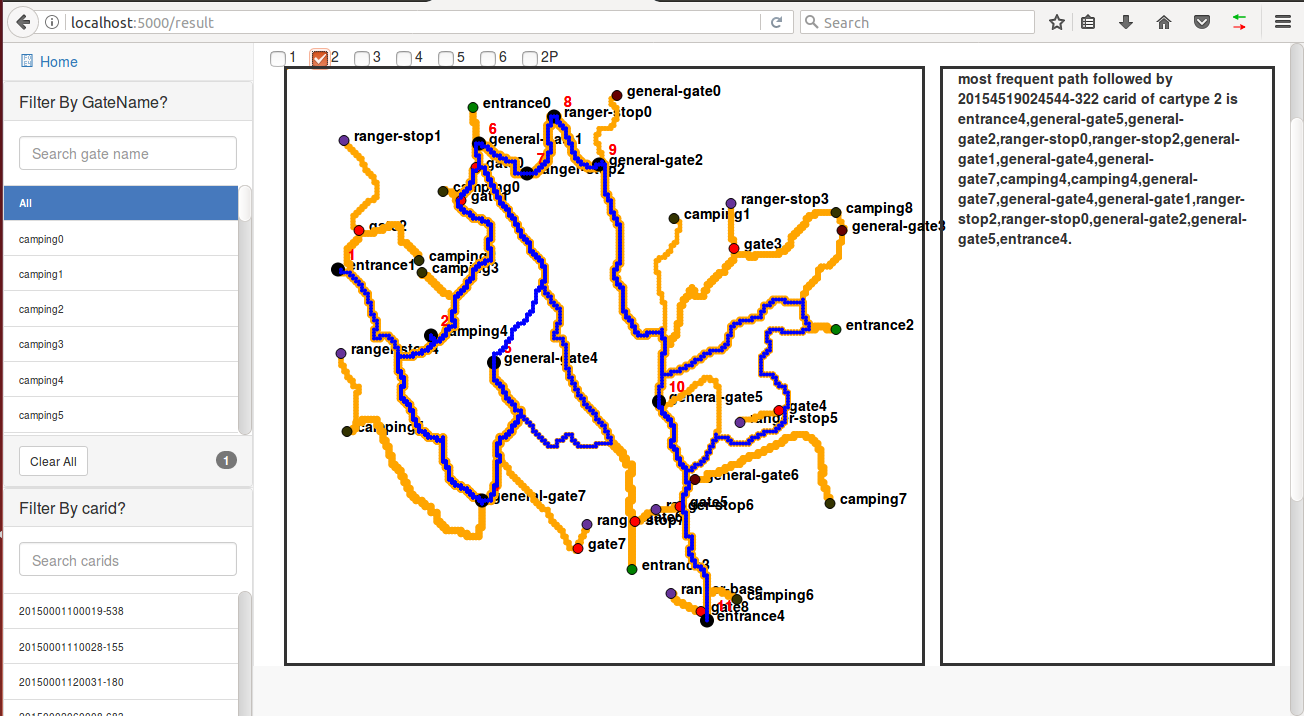Go to the browser home page icon
Image resolution: width=1304 pixels, height=716 pixels.
point(1164,22)
